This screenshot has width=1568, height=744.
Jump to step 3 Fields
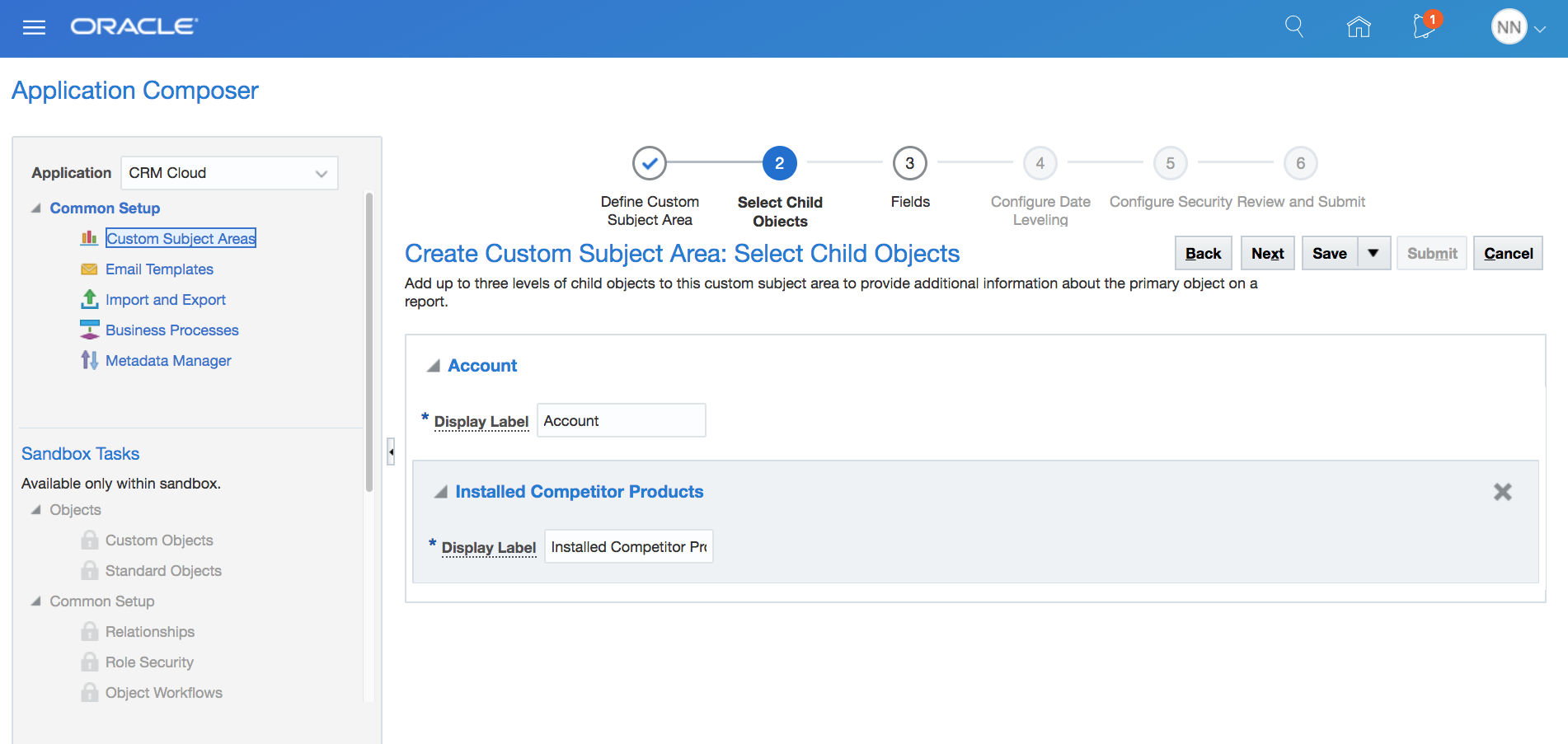click(909, 163)
